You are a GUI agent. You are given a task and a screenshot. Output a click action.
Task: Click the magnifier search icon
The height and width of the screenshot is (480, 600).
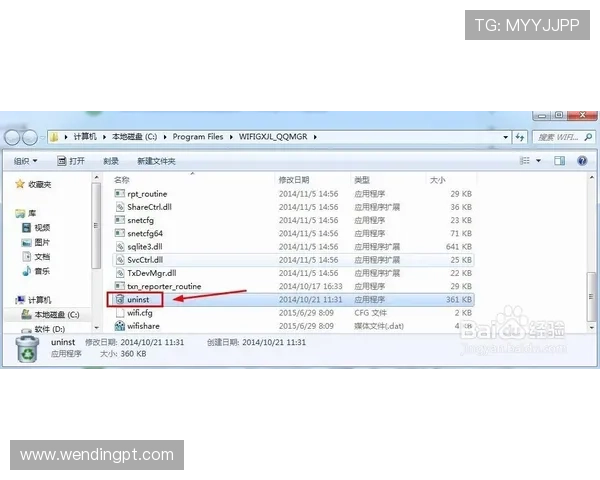pos(588,137)
